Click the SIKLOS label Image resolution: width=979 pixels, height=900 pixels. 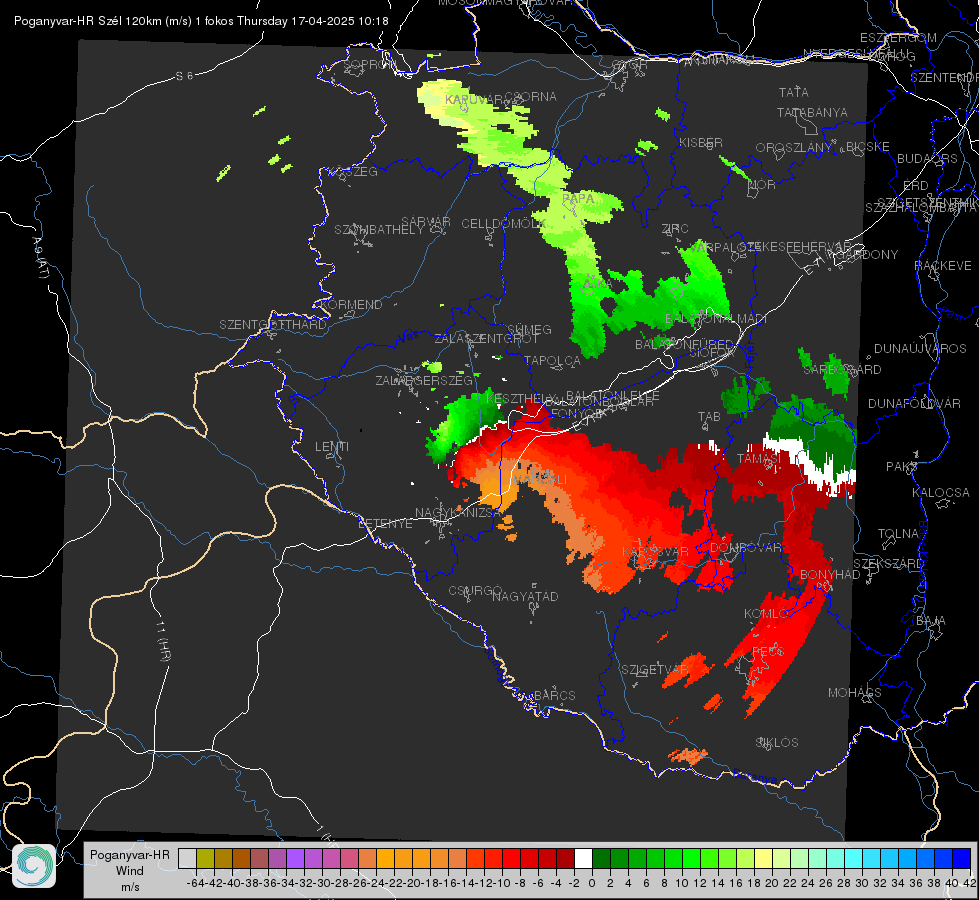pyautogui.click(x=777, y=743)
